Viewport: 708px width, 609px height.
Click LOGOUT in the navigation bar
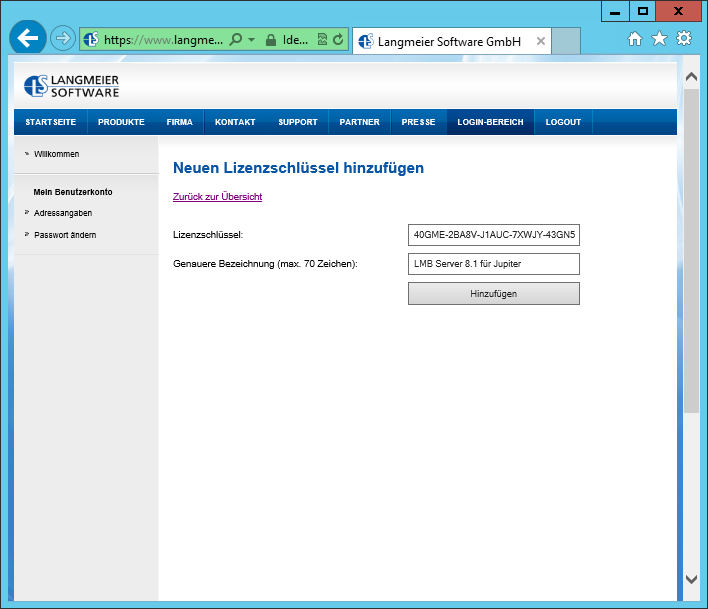(x=563, y=122)
